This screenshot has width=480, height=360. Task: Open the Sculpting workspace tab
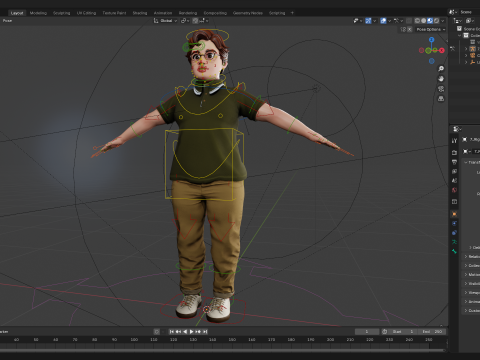(x=62, y=13)
